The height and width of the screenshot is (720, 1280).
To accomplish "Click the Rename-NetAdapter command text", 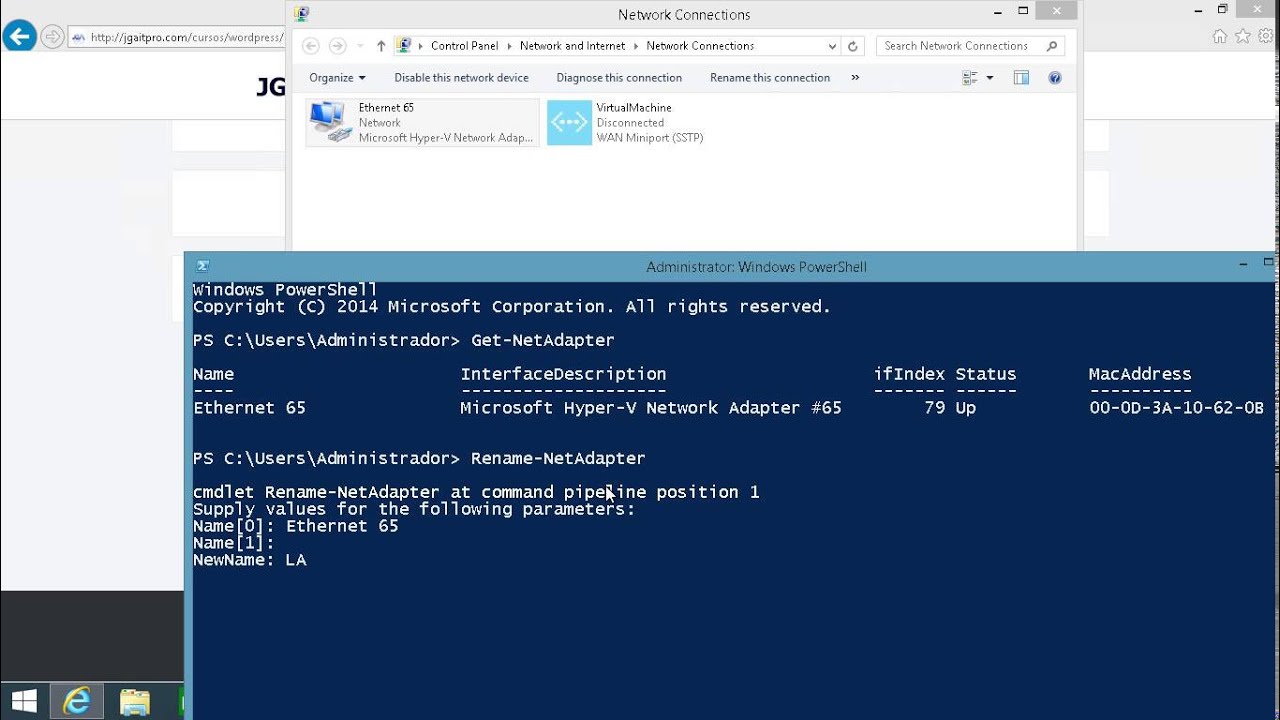I will point(558,458).
